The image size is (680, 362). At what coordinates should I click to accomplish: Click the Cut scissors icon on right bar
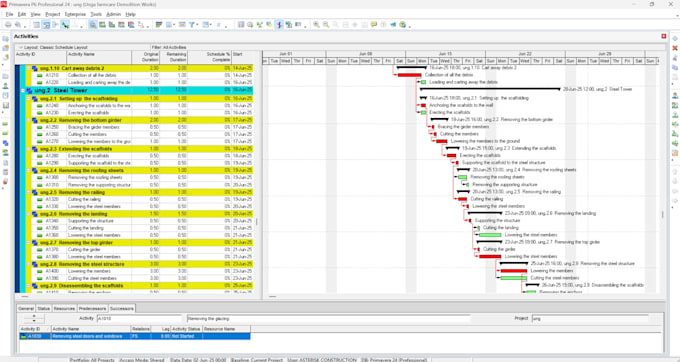coord(675,58)
